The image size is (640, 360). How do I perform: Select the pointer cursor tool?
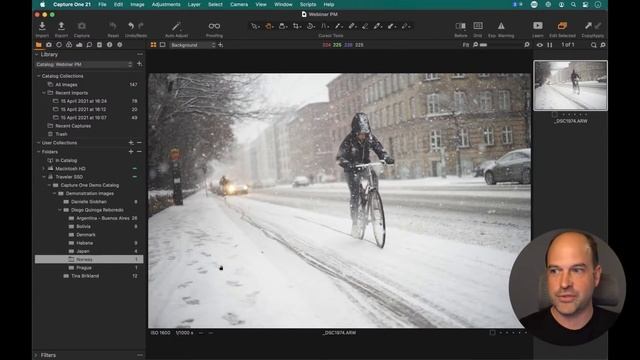[x=255, y=26]
